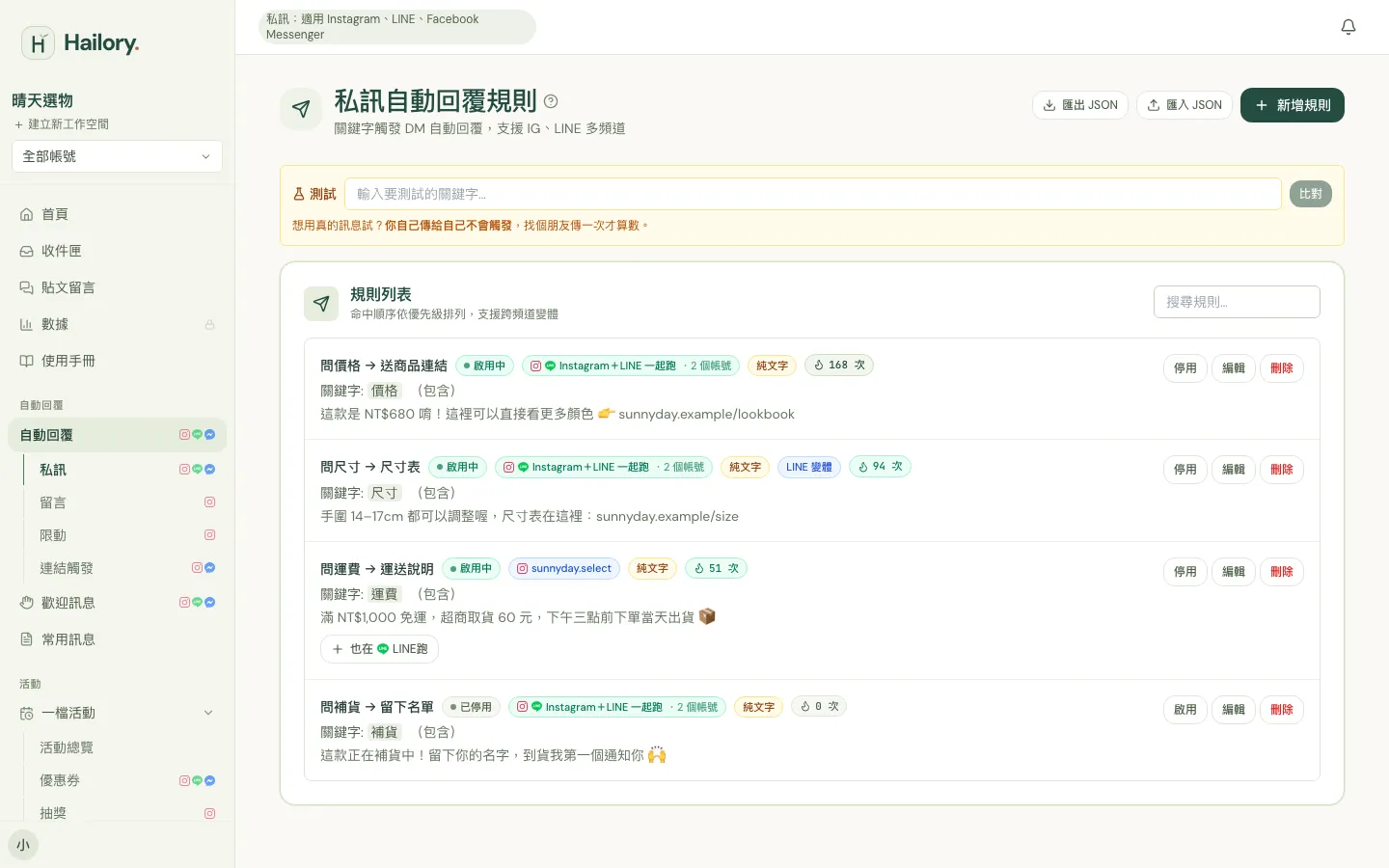
Task: Open 常用訊息 in the sidebar
Action: [x=117, y=639]
